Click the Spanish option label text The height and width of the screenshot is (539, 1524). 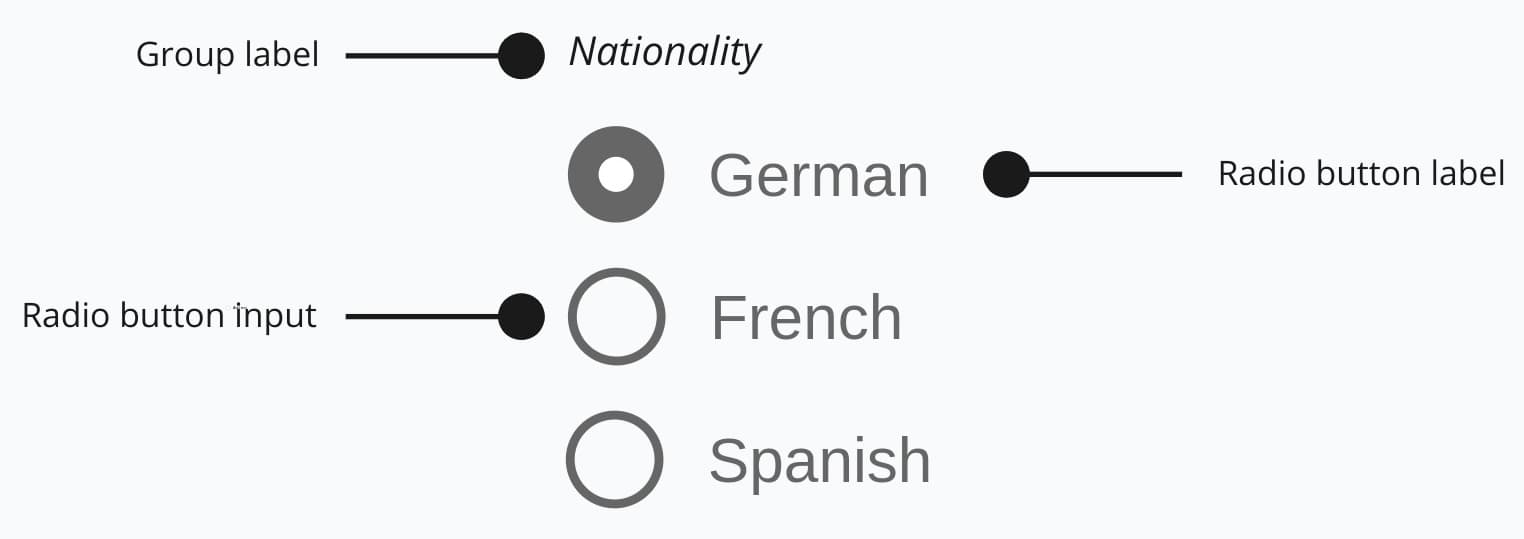pyautogui.click(x=819, y=461)
